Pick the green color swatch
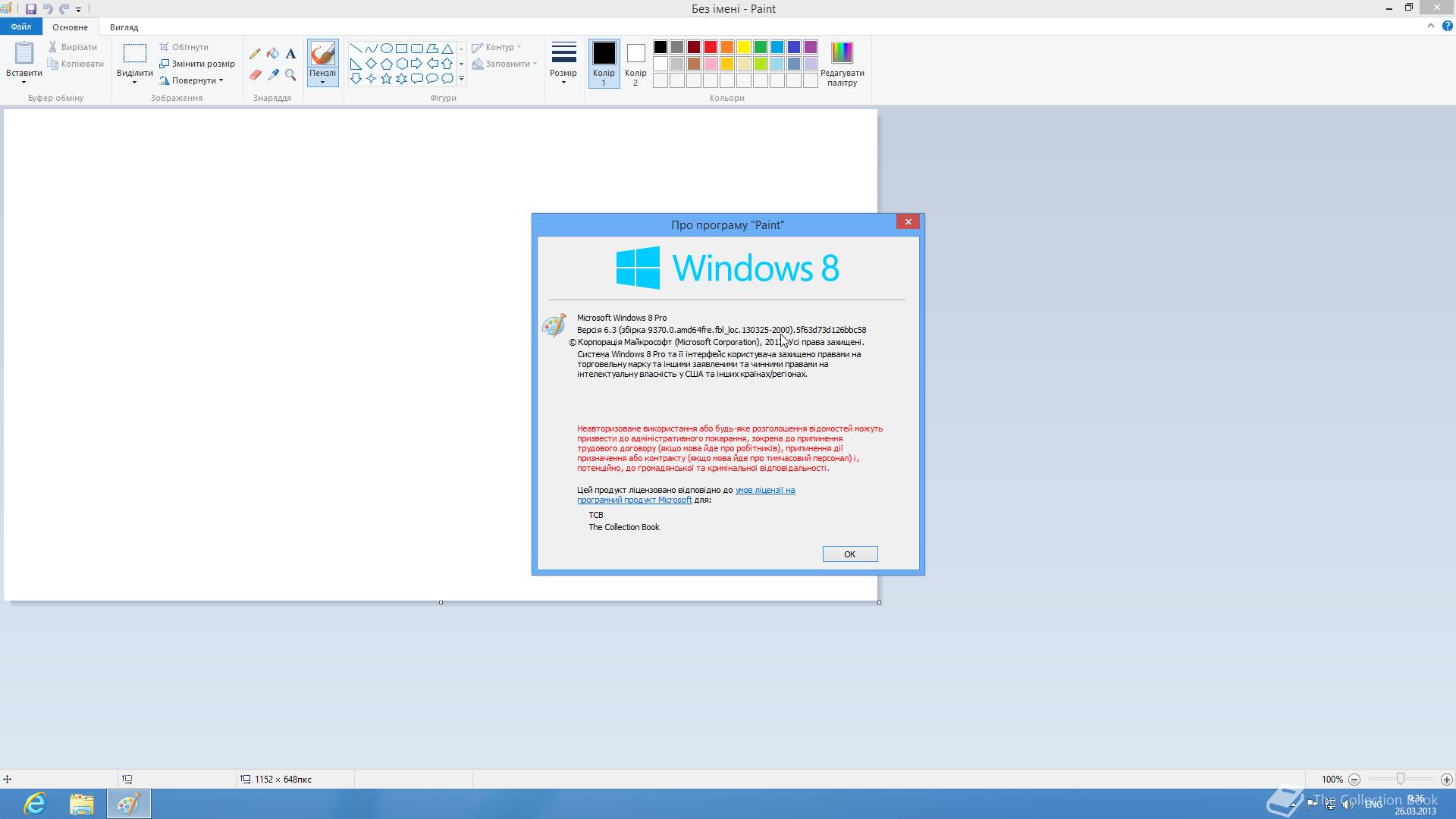Viewport: 1456px width, 819px height. point(761,47)
